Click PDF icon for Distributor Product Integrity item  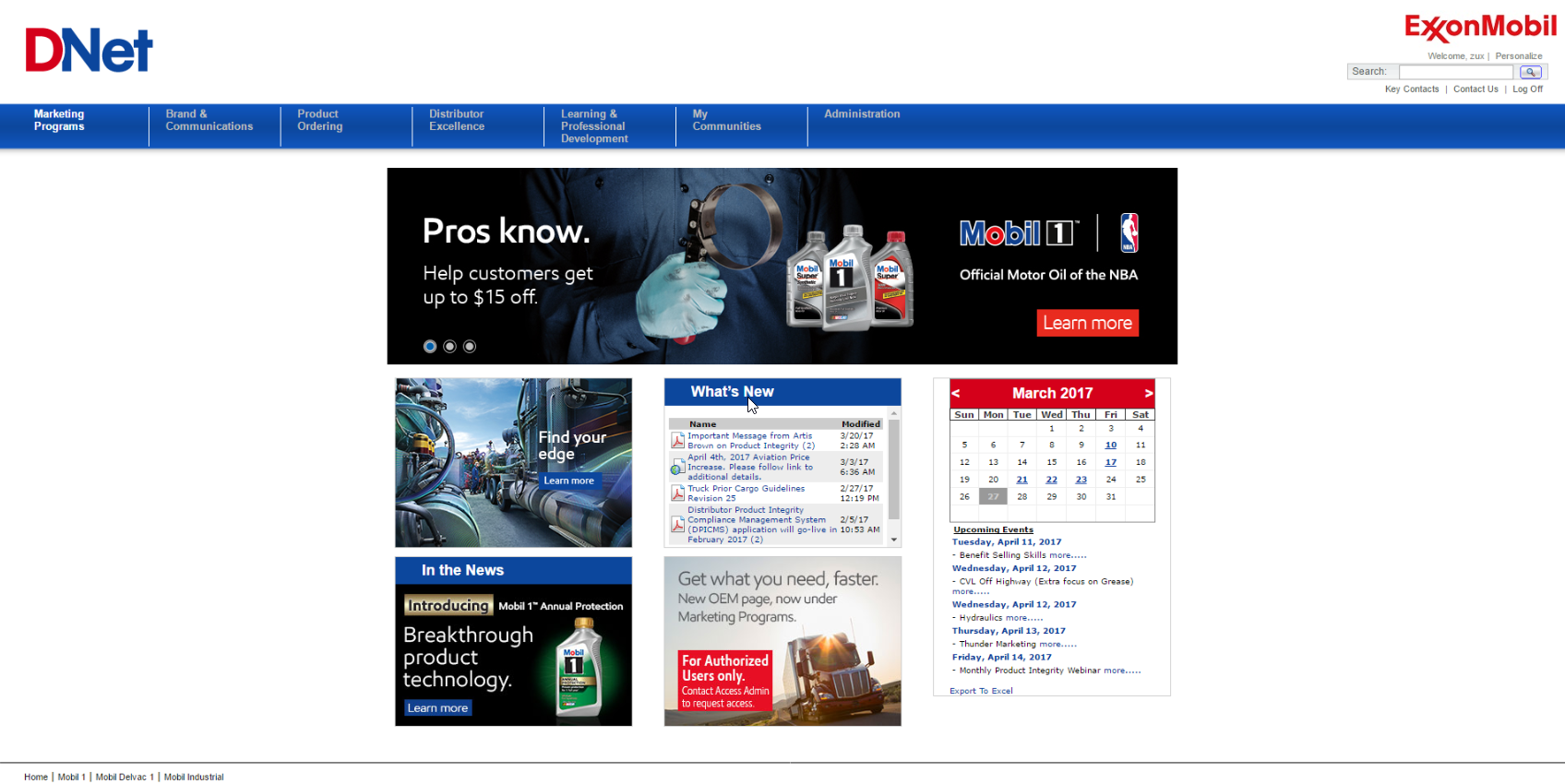[x=677, y=525]
